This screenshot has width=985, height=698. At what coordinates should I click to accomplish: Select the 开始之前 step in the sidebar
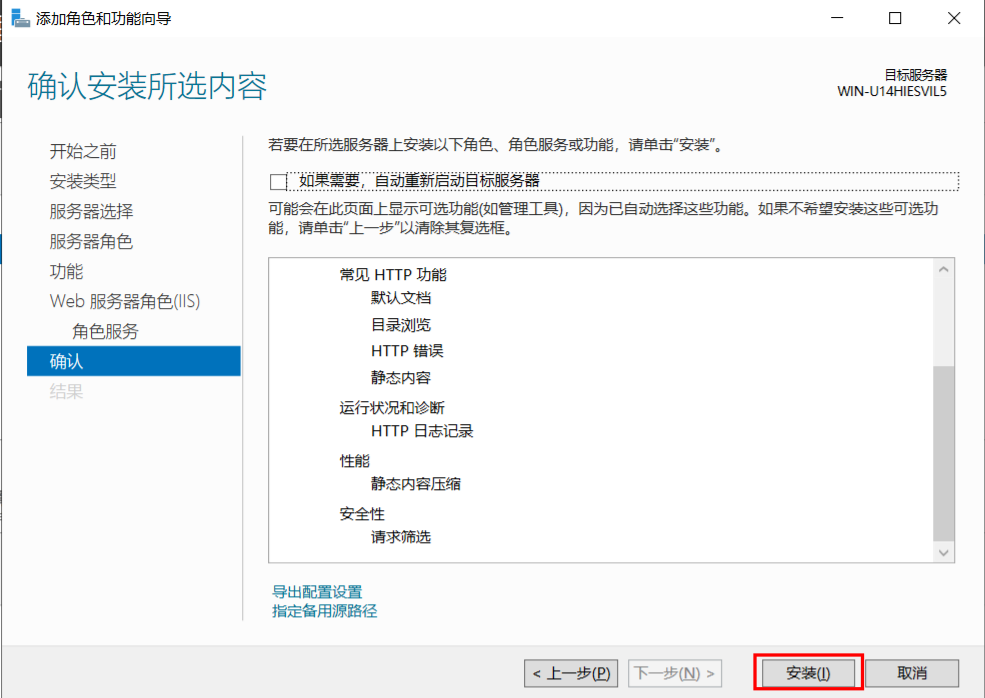pos(82,151)
